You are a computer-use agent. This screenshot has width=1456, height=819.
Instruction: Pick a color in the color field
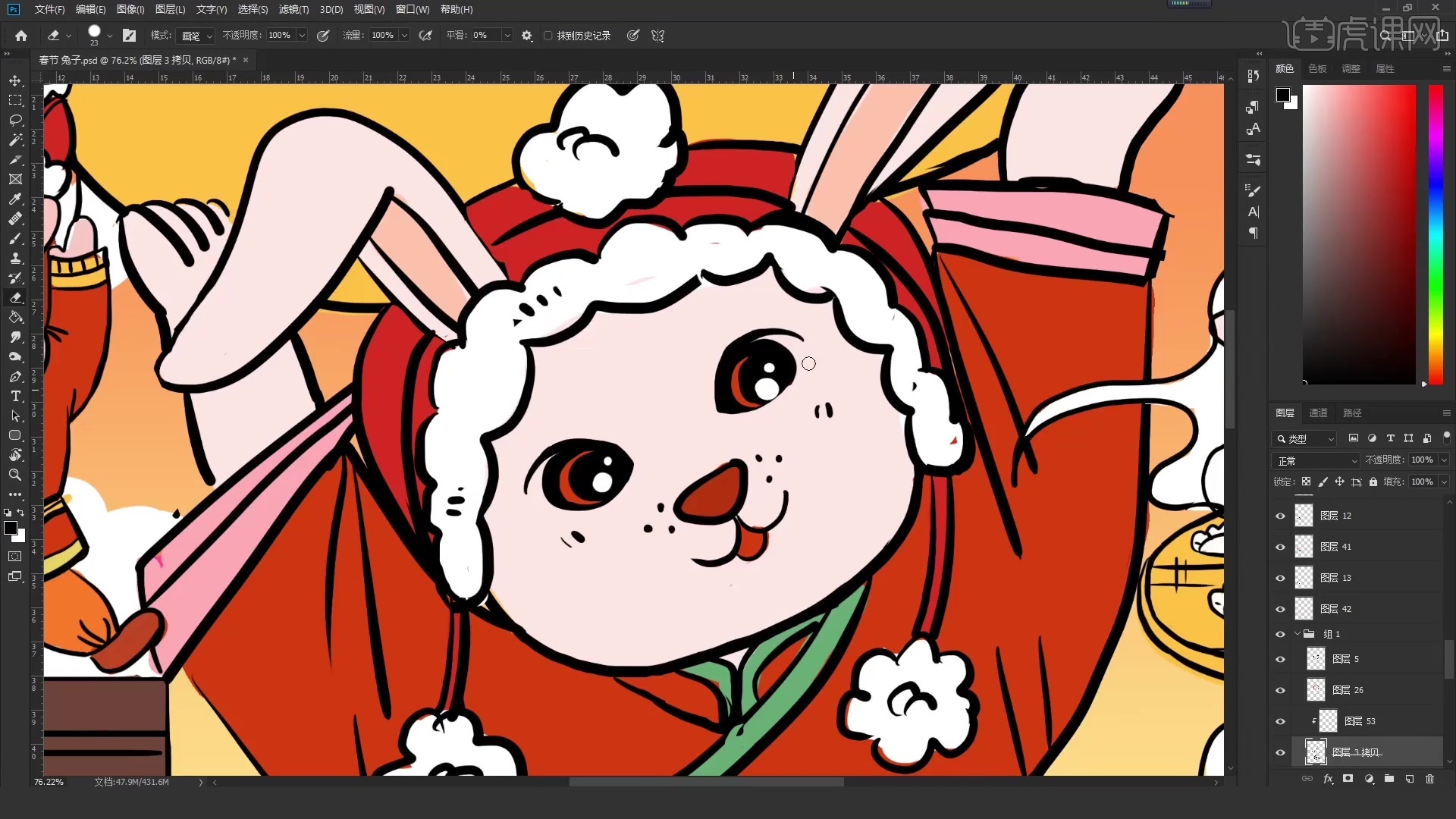[1359, 234]
